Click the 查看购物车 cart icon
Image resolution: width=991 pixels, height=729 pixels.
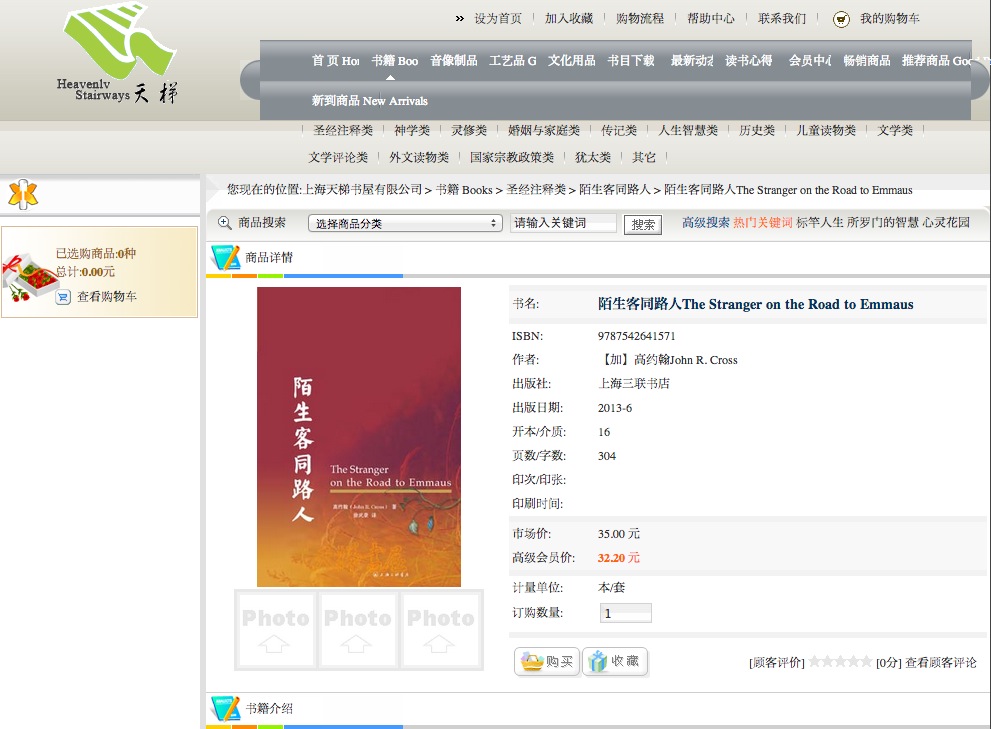pos(63,297)
